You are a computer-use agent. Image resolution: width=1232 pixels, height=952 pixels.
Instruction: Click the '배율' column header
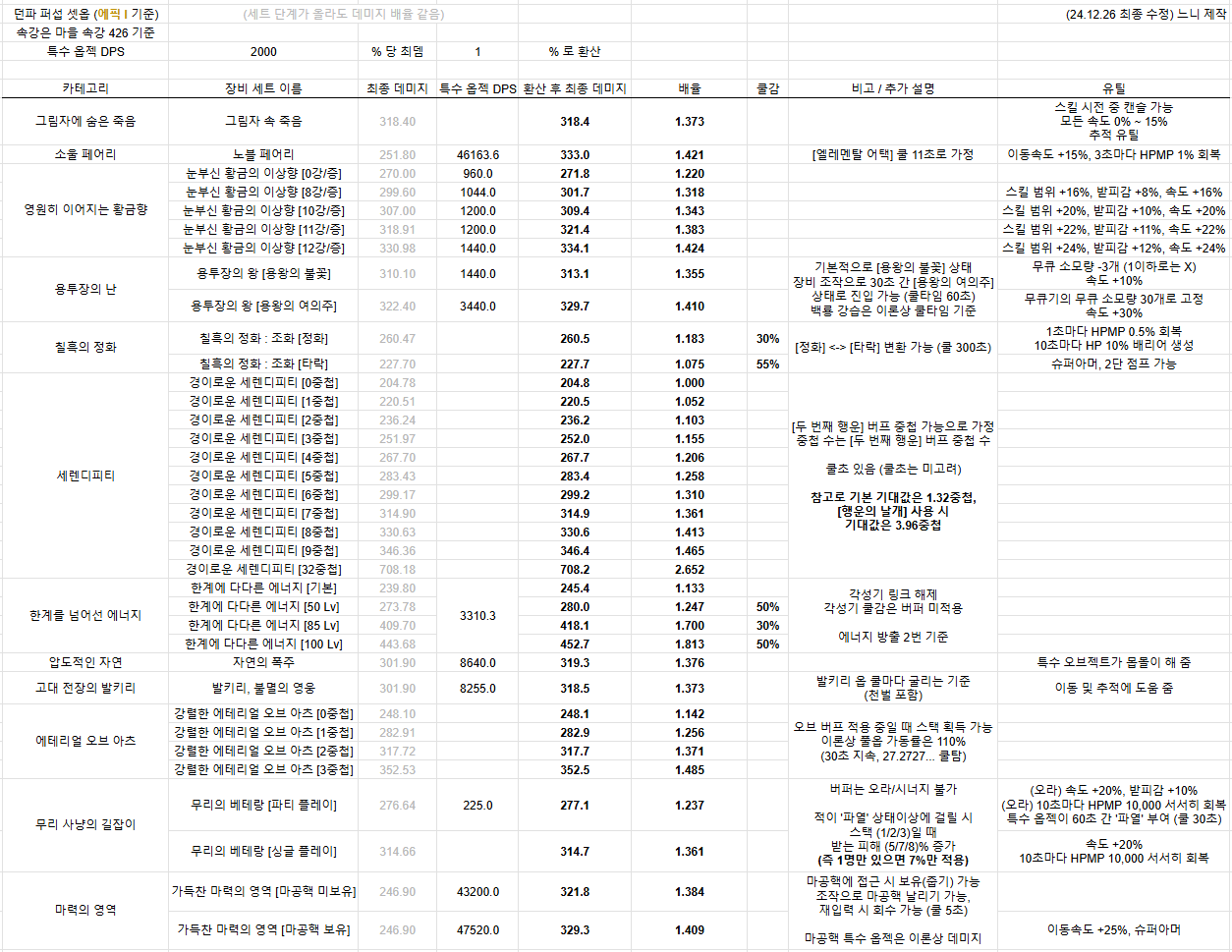(689, 88)
